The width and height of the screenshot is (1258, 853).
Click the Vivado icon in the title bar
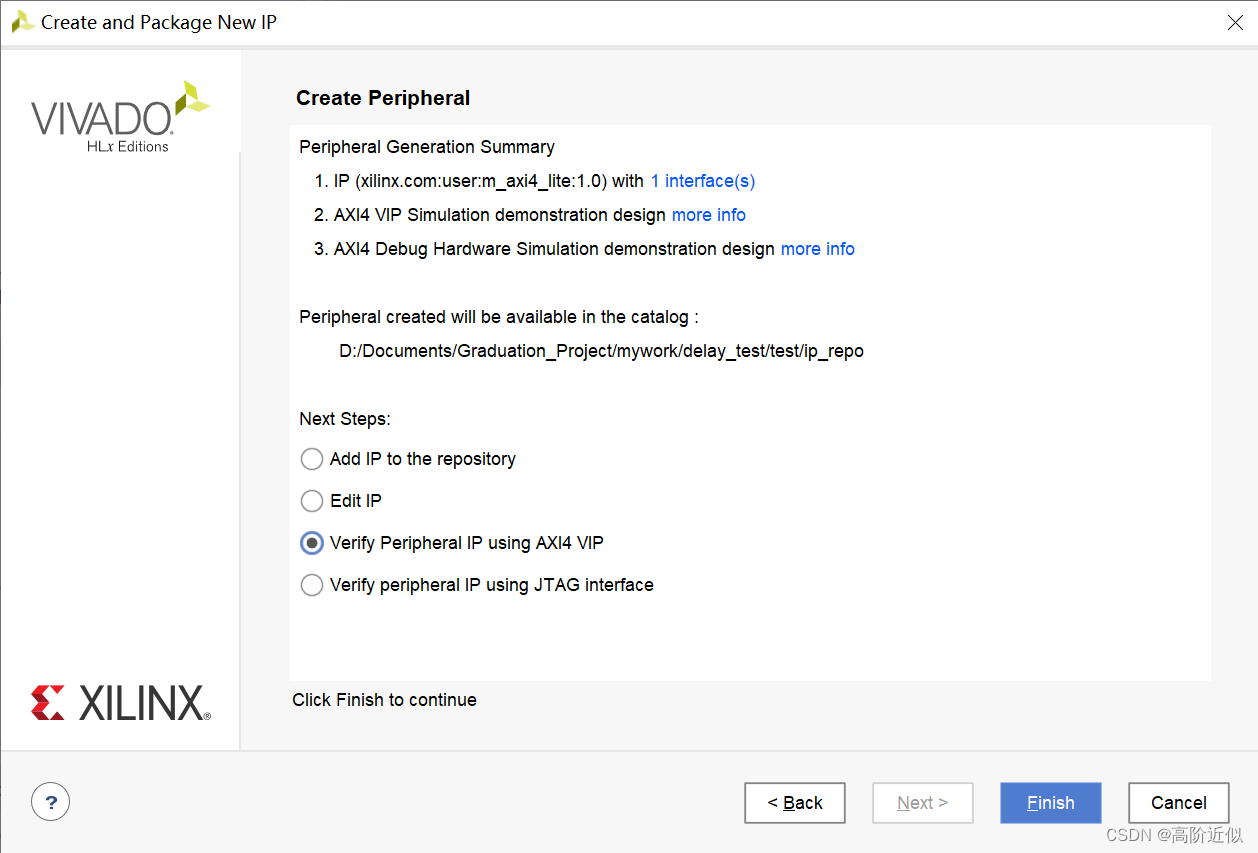[22, 22]
